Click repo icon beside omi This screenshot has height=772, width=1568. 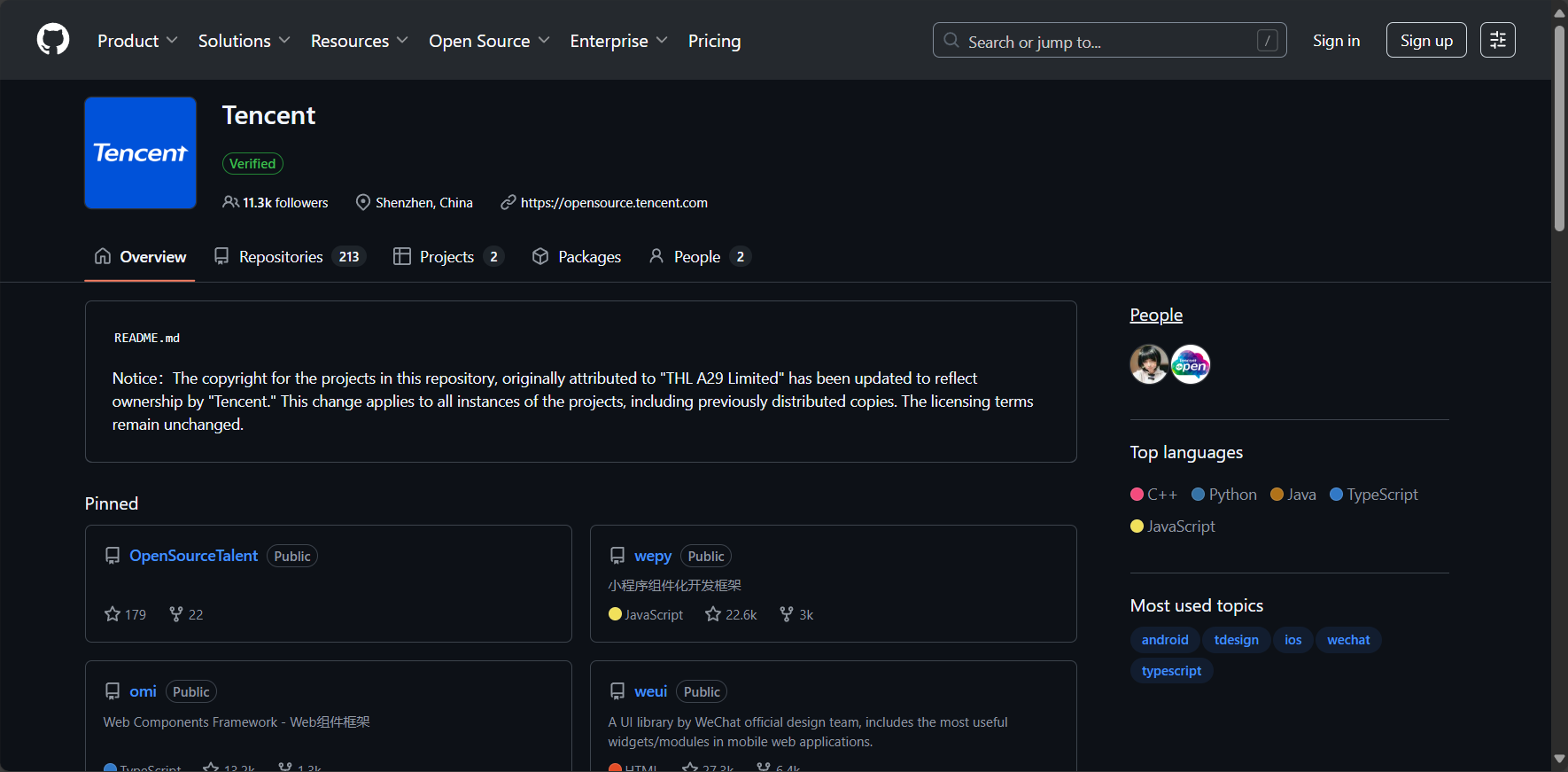pyautogui.click(x=113, y=691)
